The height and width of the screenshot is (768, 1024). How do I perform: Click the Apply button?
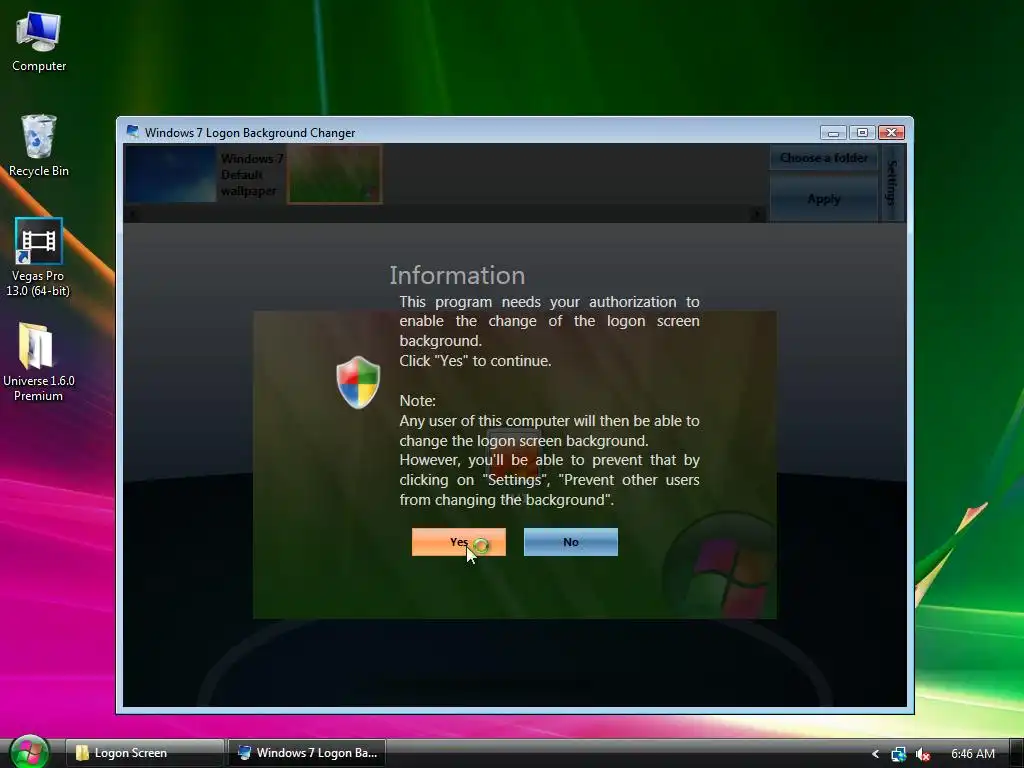[x=824, y=199]
